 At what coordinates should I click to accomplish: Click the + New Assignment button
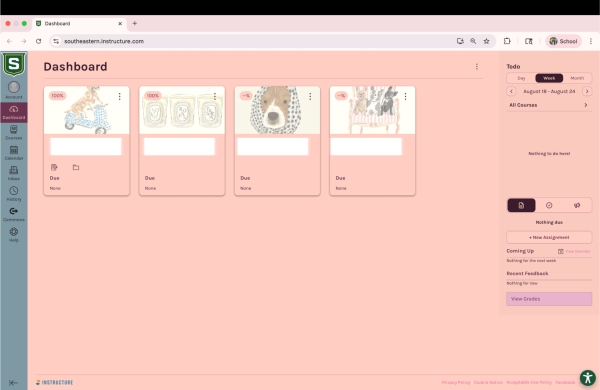click(x=549, y=237)
